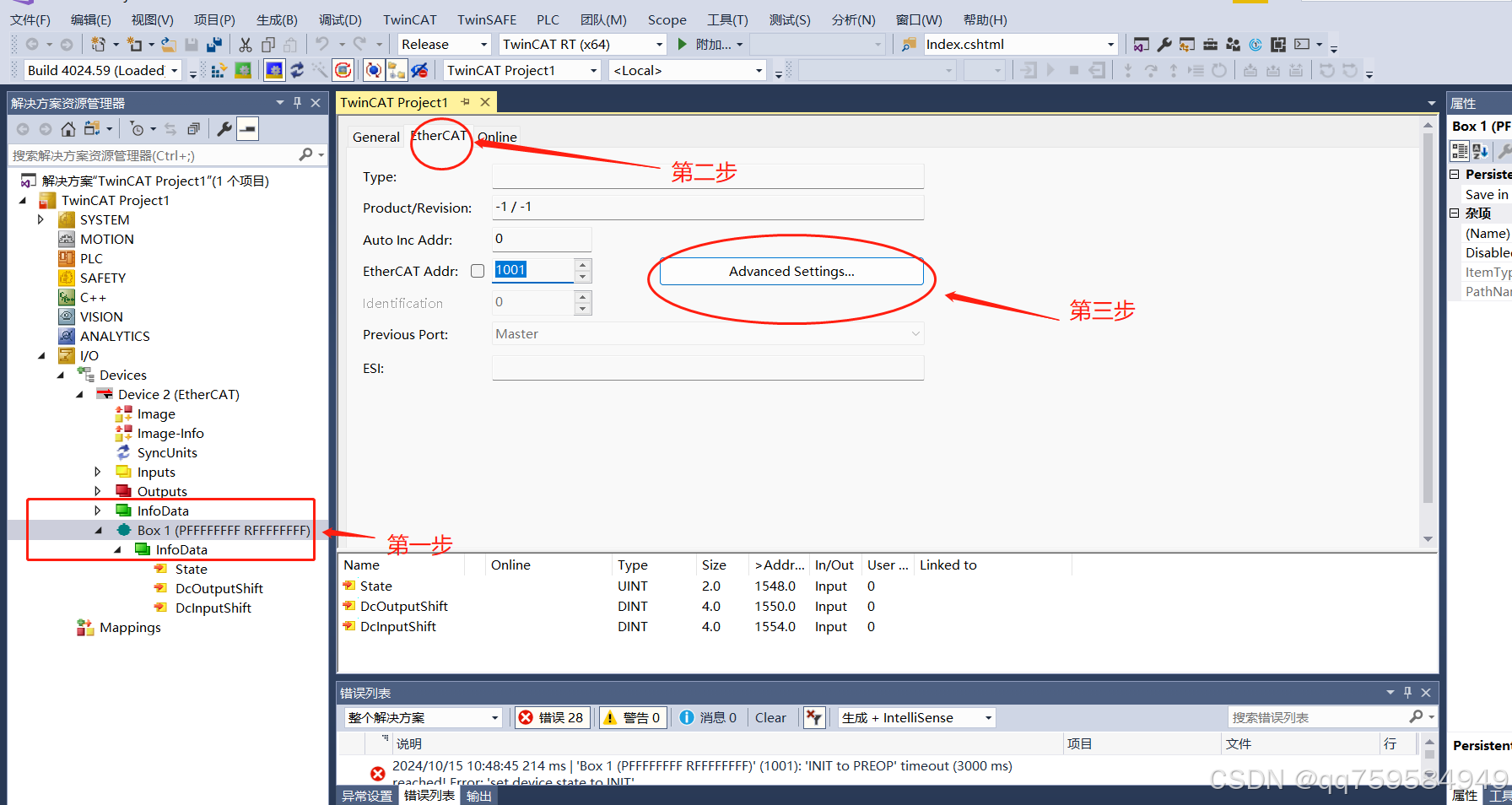The height and width of the screenshot is (805, 1512).
Task: Open the 调试(D) menu
Action: tap(340, 19)
